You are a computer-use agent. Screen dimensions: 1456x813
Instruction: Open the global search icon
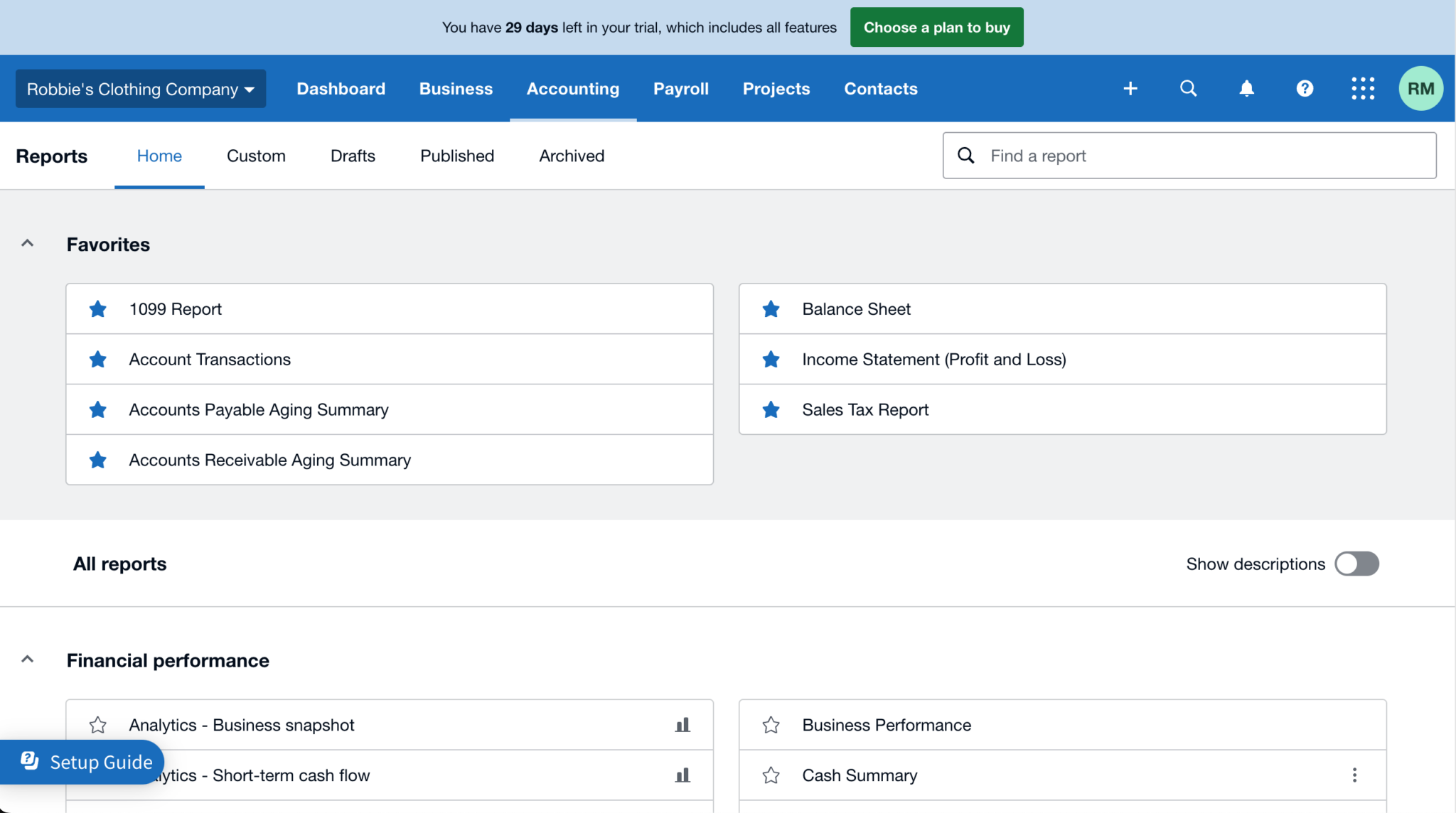point(1188,88)
